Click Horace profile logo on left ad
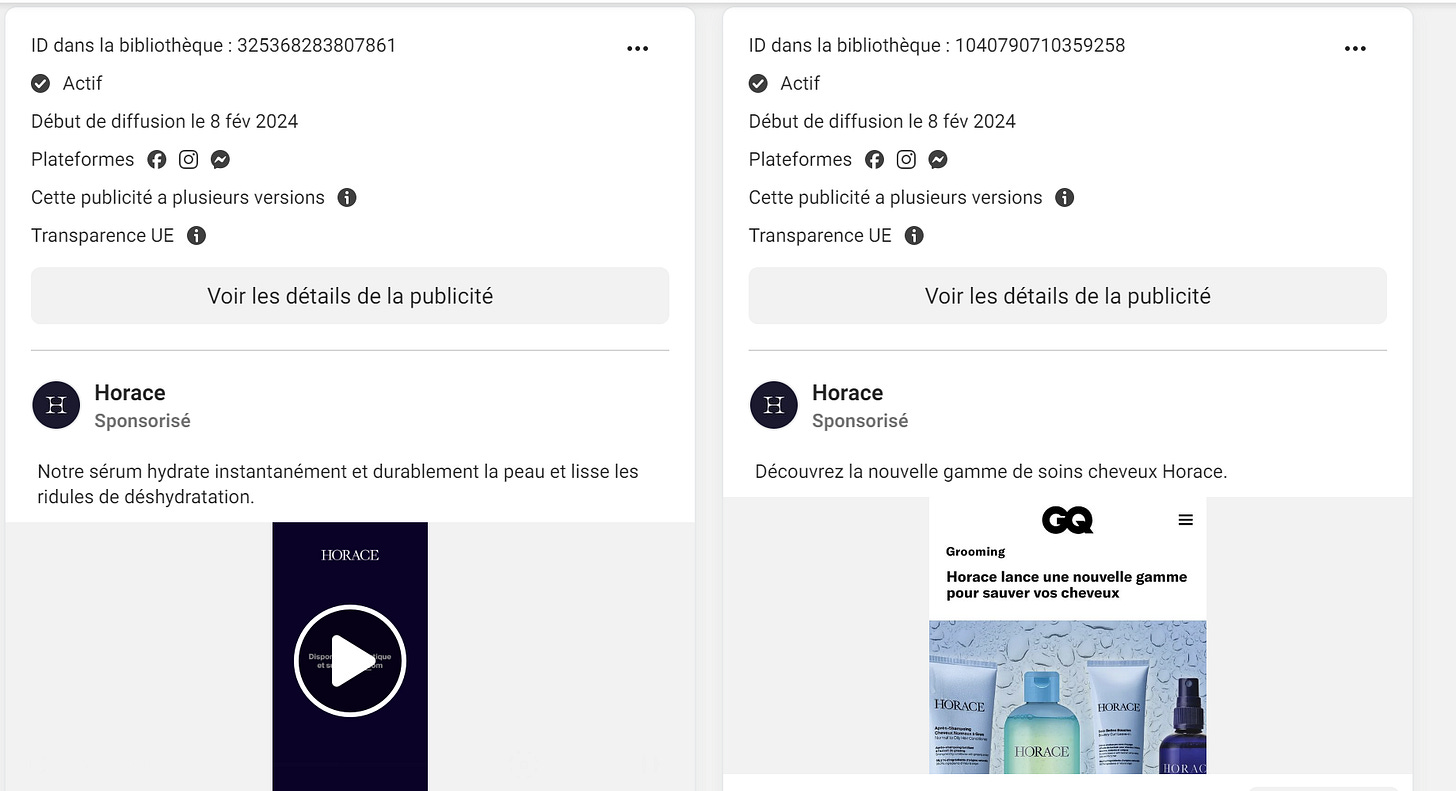 point(56,405)
